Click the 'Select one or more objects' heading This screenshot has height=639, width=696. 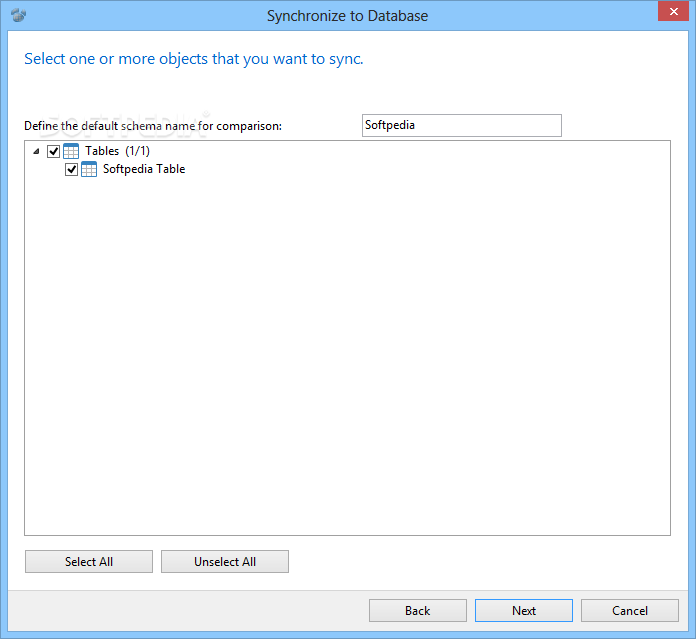pyautogui.click(x=194, y=59)
